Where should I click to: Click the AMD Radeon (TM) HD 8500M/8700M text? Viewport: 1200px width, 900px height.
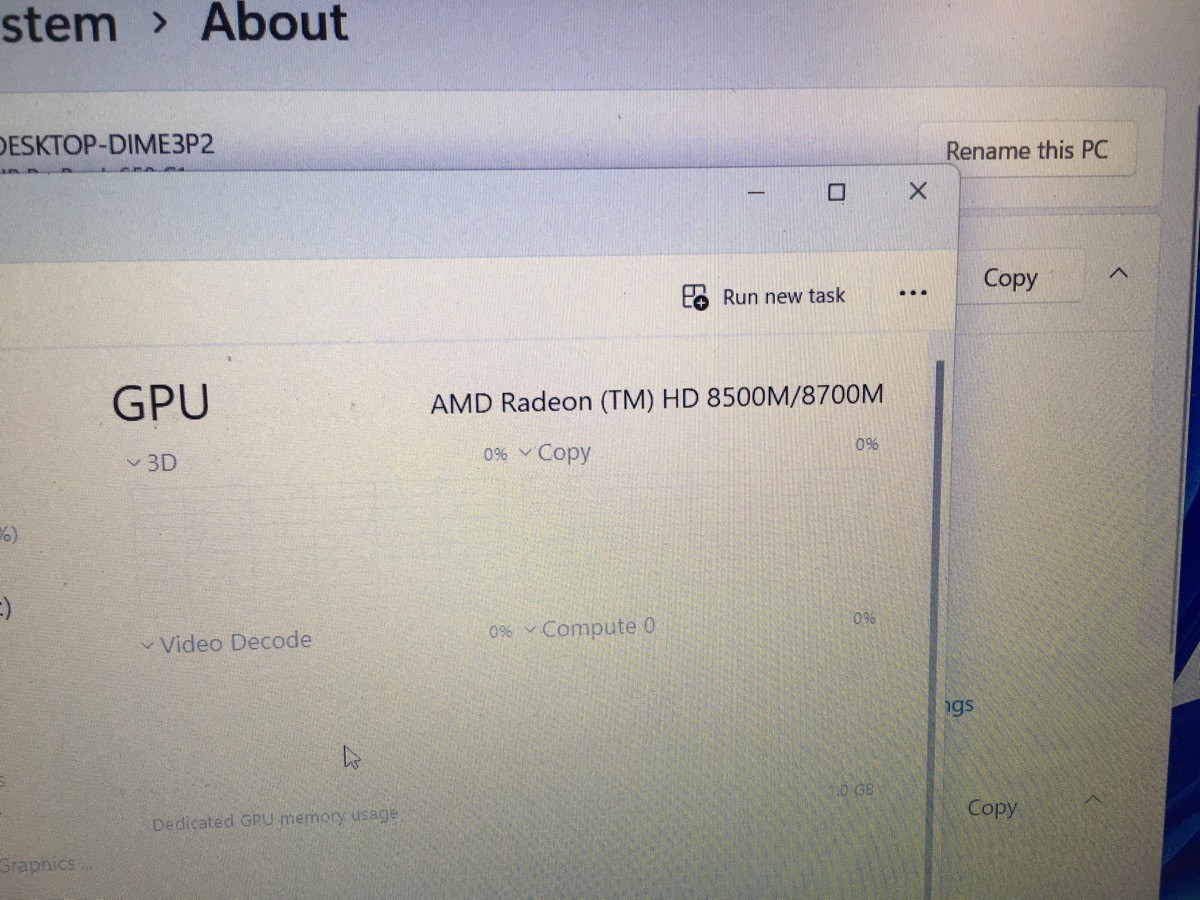click(x=657, y=399)
